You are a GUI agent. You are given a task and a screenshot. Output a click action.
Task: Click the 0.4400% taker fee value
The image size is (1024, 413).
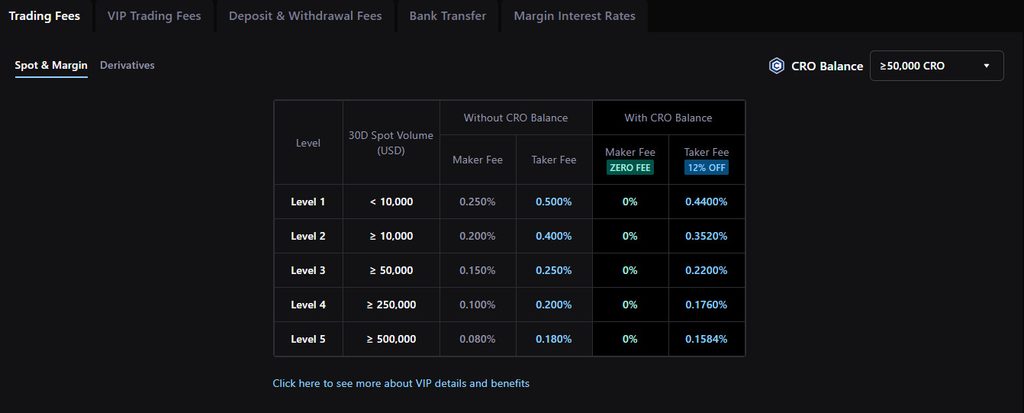click(706, 202)
